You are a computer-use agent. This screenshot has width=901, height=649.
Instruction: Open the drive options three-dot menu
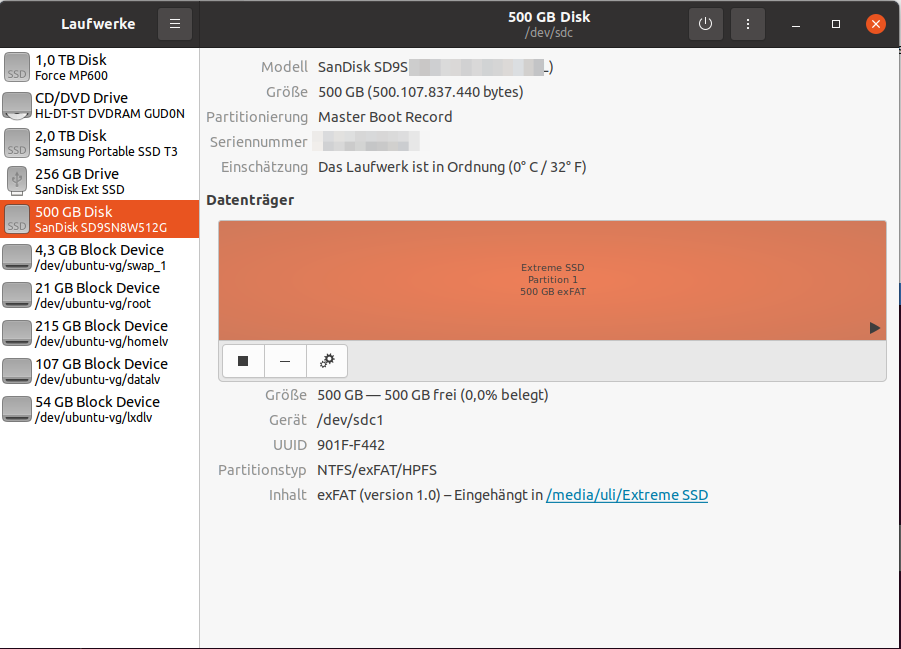tap(747, 24)
